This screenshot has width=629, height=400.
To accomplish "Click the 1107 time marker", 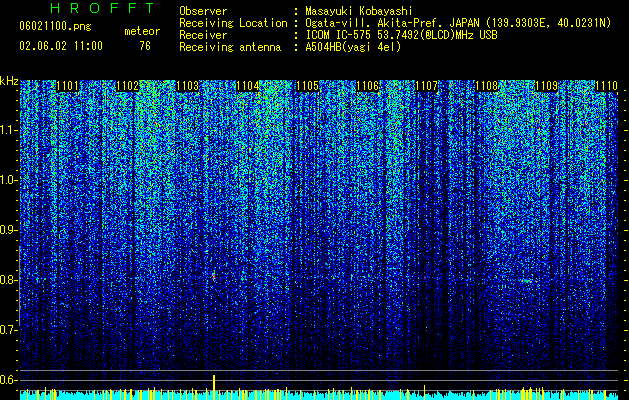I will point(427,86).
